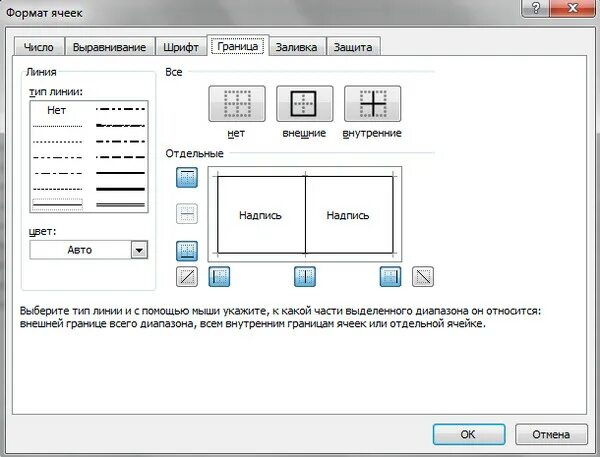Click the 'Авто' color combo box
Viewport: 600px width, 457px height.
coord(89,250)
